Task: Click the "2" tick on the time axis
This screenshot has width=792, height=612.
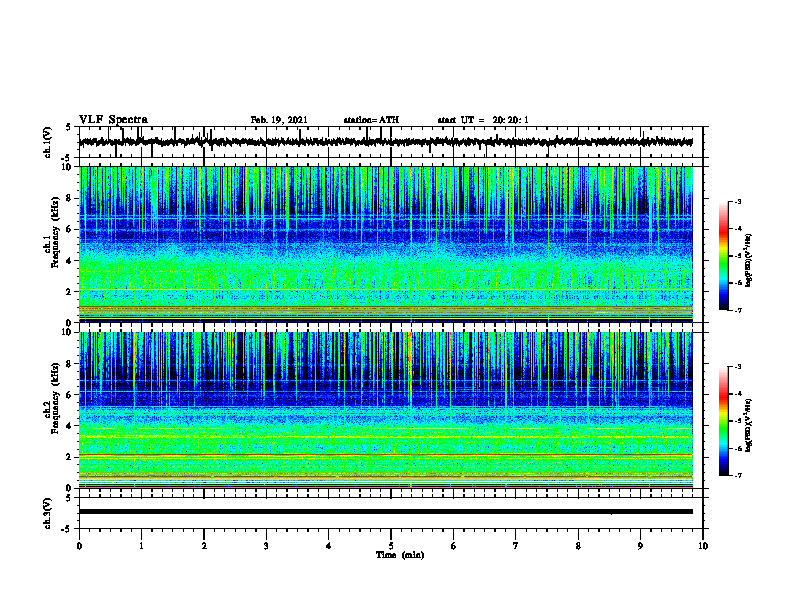Action: (x=204, y=546)
